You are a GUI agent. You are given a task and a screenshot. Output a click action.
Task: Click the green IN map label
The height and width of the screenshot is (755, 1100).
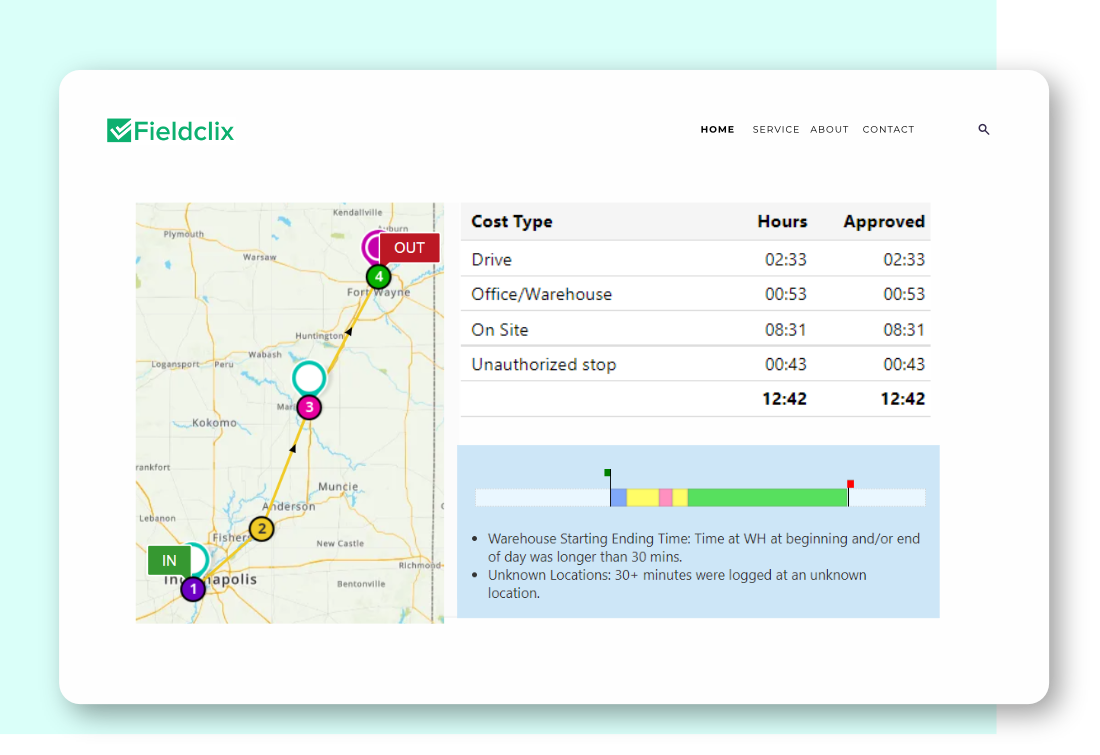point(169,561)
